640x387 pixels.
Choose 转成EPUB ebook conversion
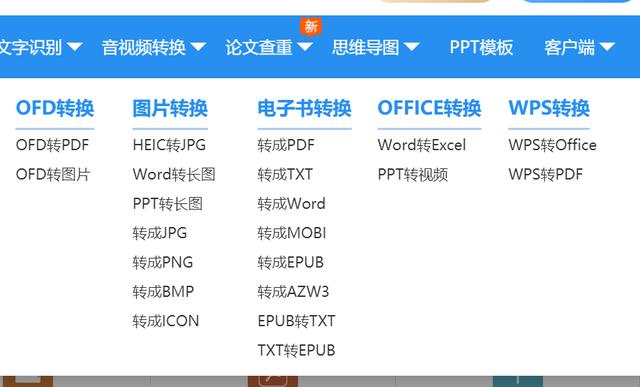coord(290,262)
